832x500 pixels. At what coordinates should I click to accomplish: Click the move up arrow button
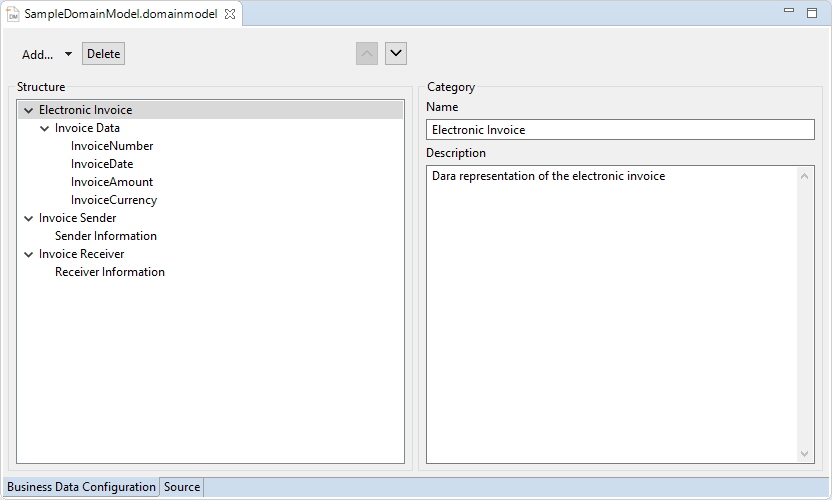click(367, 54)
